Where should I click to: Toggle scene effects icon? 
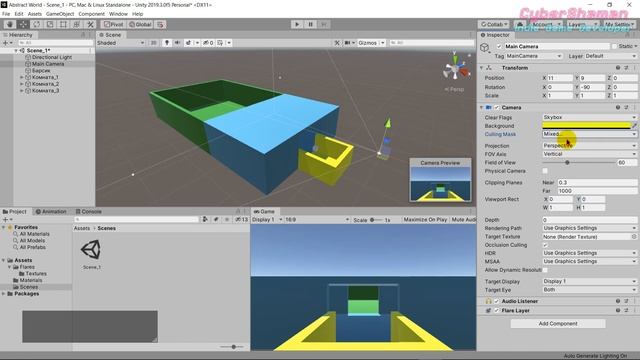tap(188, 43)
